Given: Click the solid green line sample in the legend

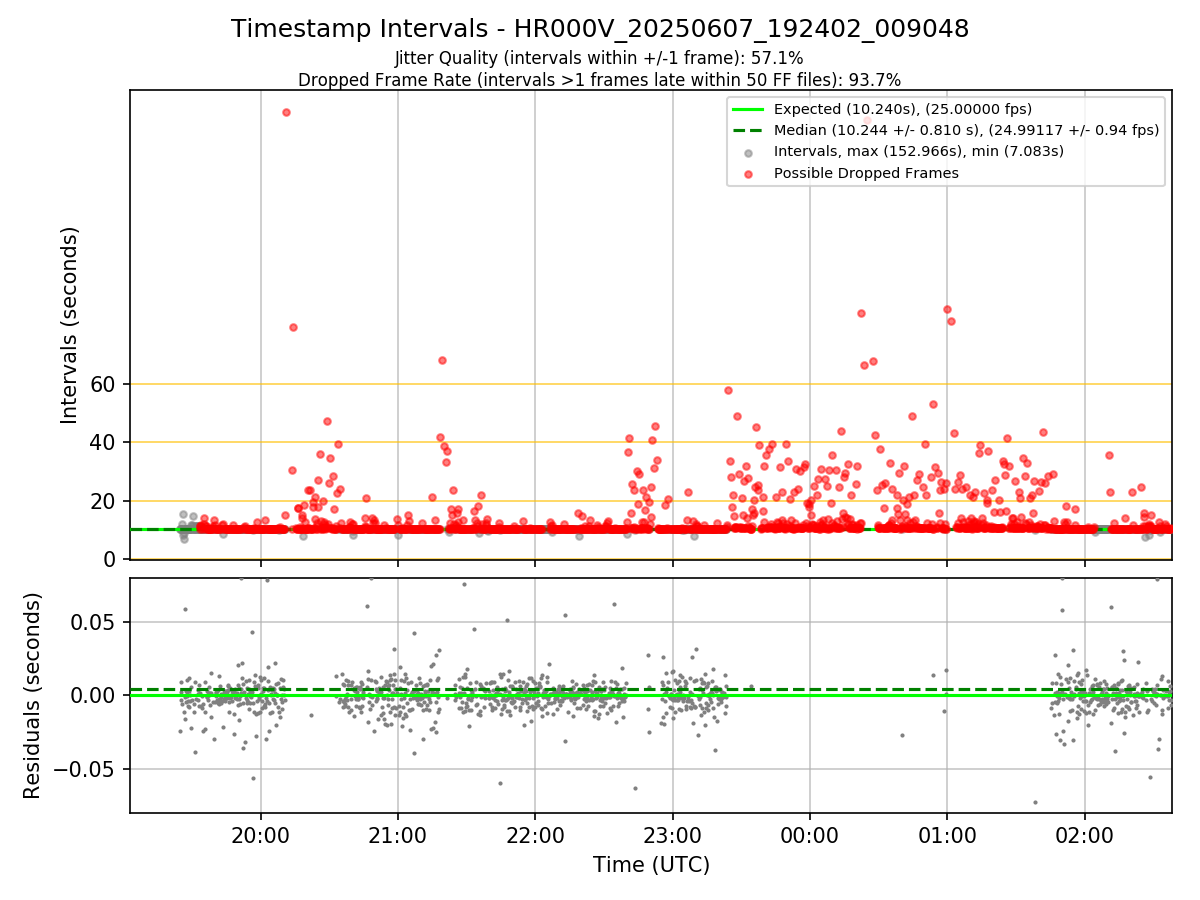Looking at the screenshot, I should coord(748,109).
